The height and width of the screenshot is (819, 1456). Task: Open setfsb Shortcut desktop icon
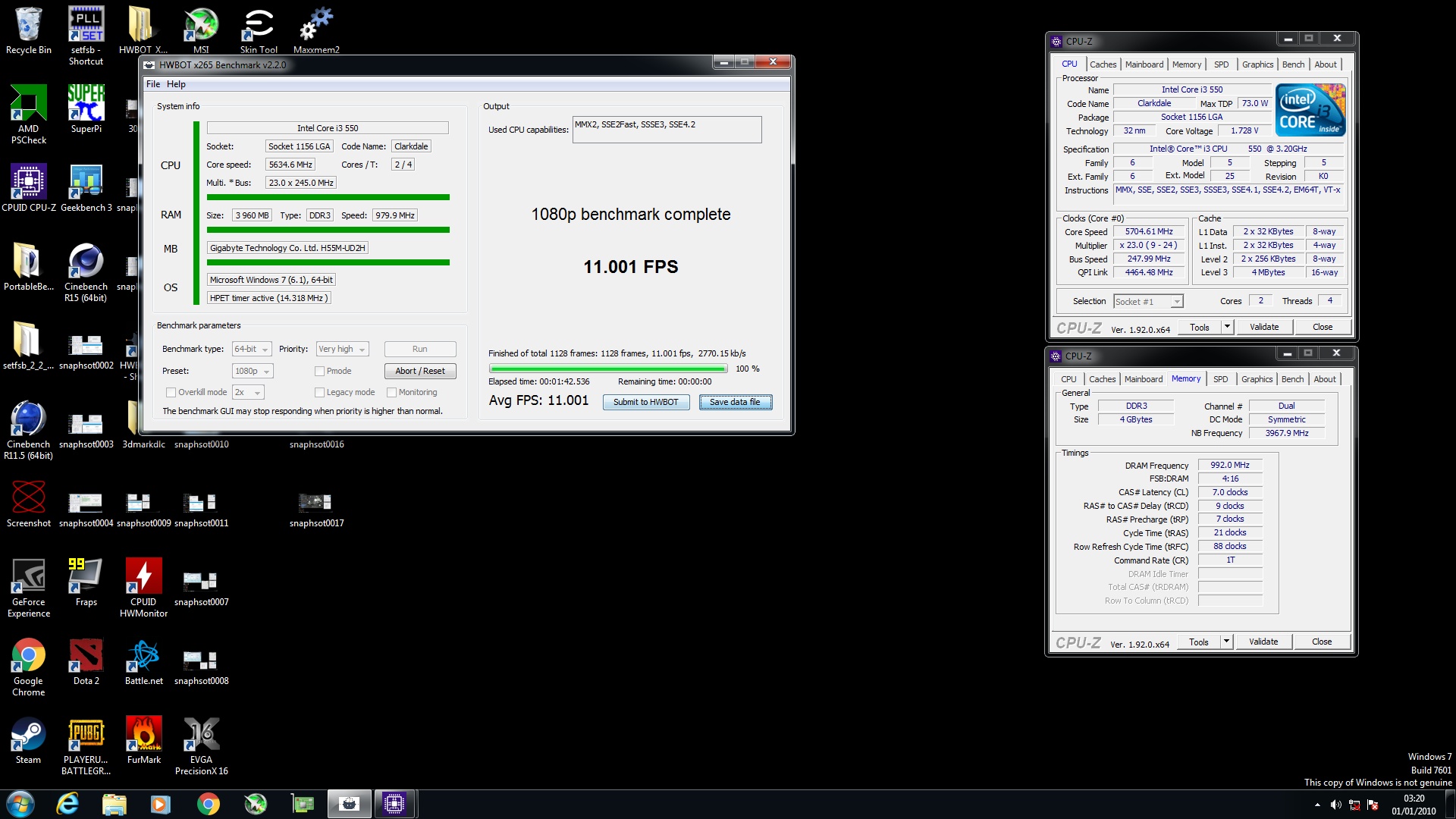coord(86,35)
